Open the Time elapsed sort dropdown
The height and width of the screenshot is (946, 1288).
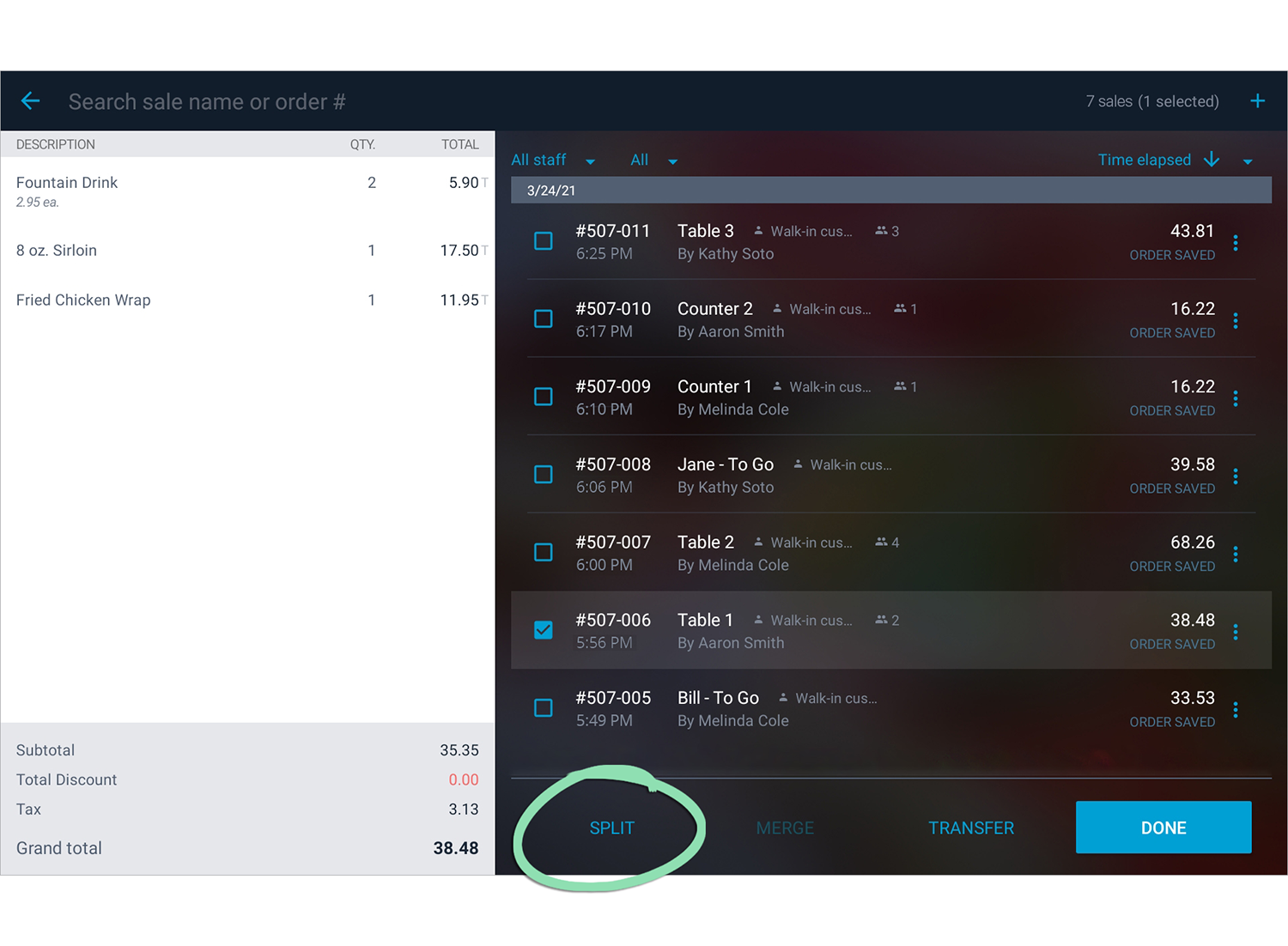(1248, 161)
